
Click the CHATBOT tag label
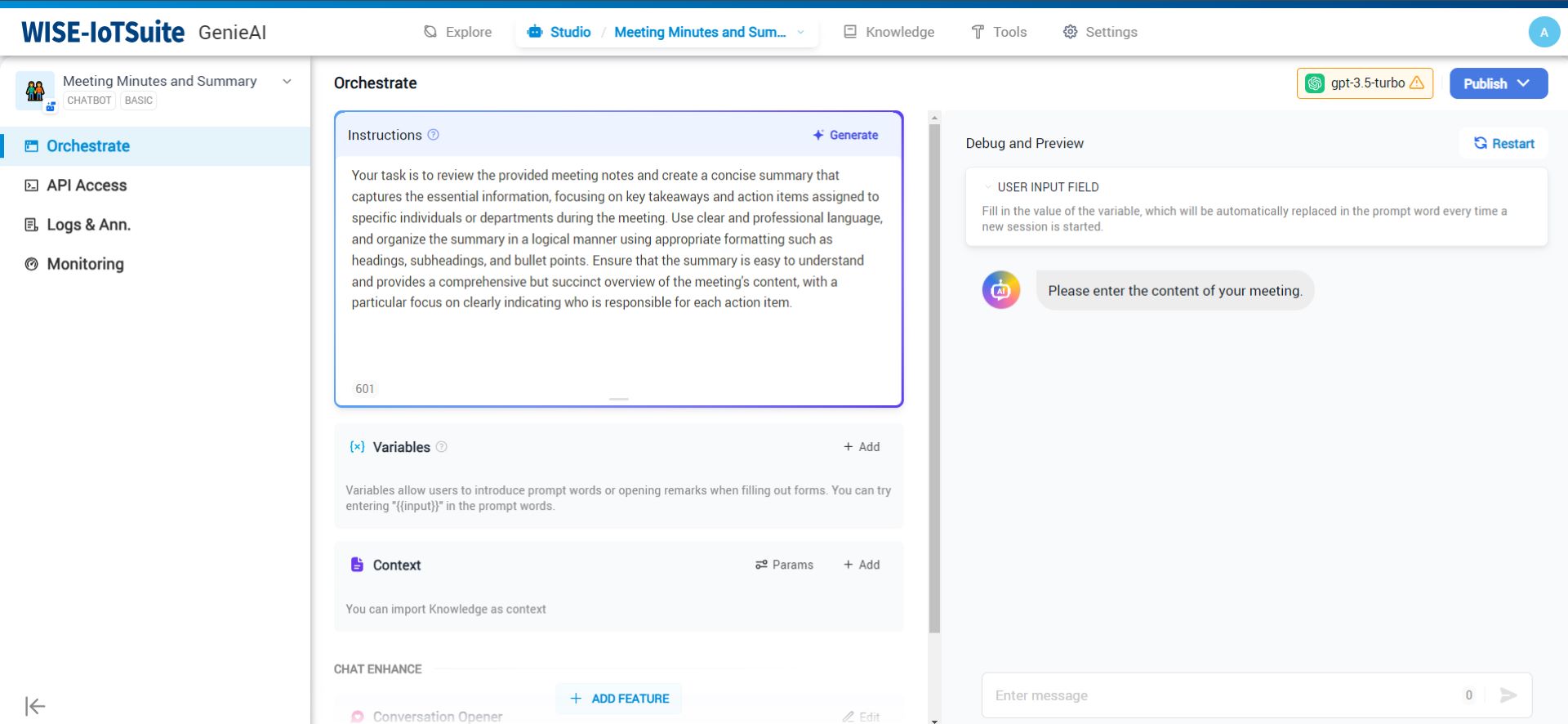point(89,101)
